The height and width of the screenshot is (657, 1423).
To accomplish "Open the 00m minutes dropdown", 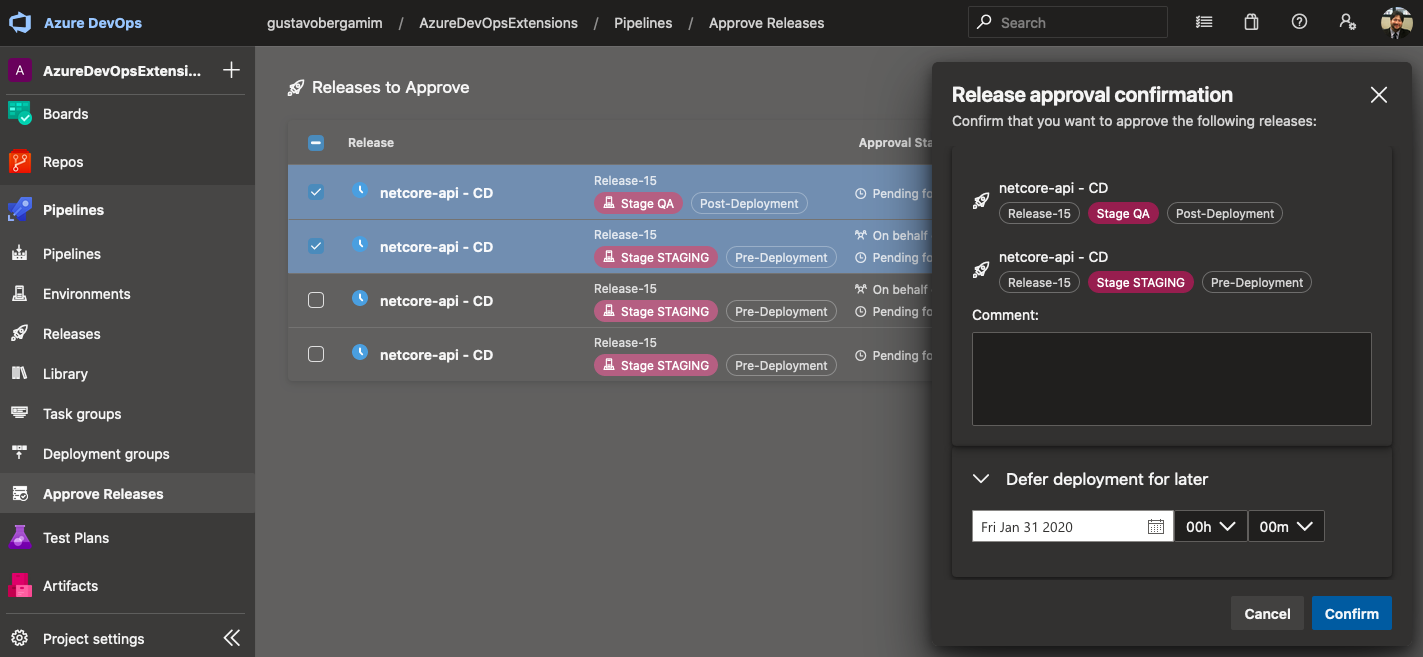I will tap(1286, 527).
